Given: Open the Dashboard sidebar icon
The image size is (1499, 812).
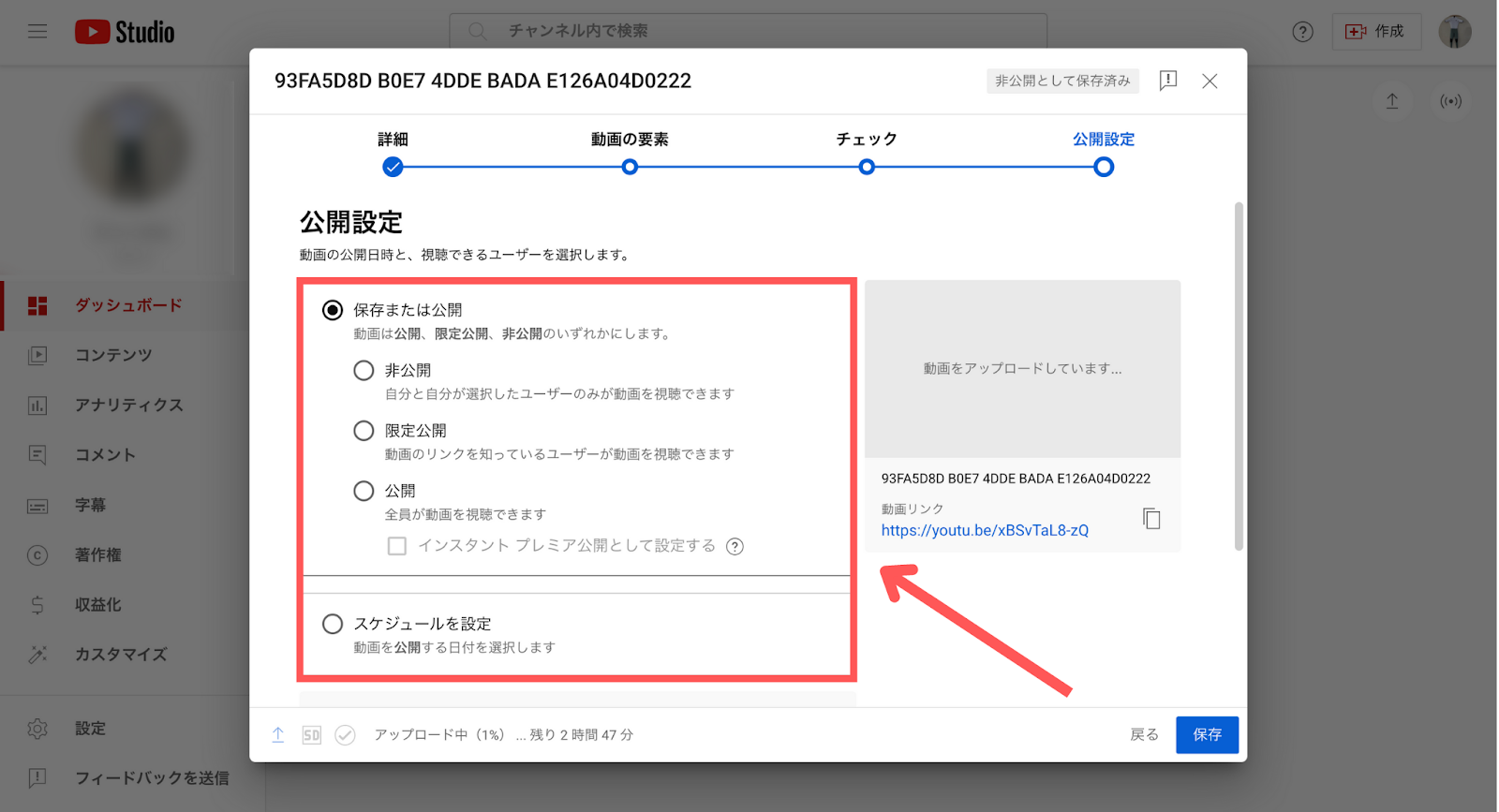Looking at the screenshot, I should point(37,305).
